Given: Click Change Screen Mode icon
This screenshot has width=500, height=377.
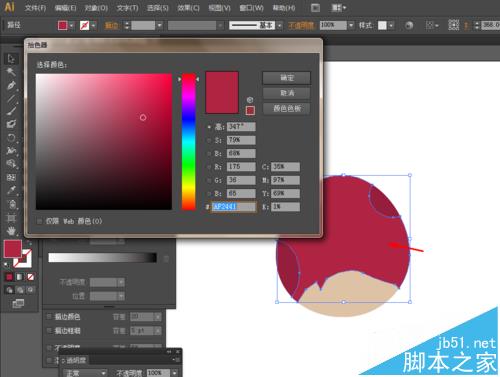Looking at the screenshot, I should tap(18, 304).
